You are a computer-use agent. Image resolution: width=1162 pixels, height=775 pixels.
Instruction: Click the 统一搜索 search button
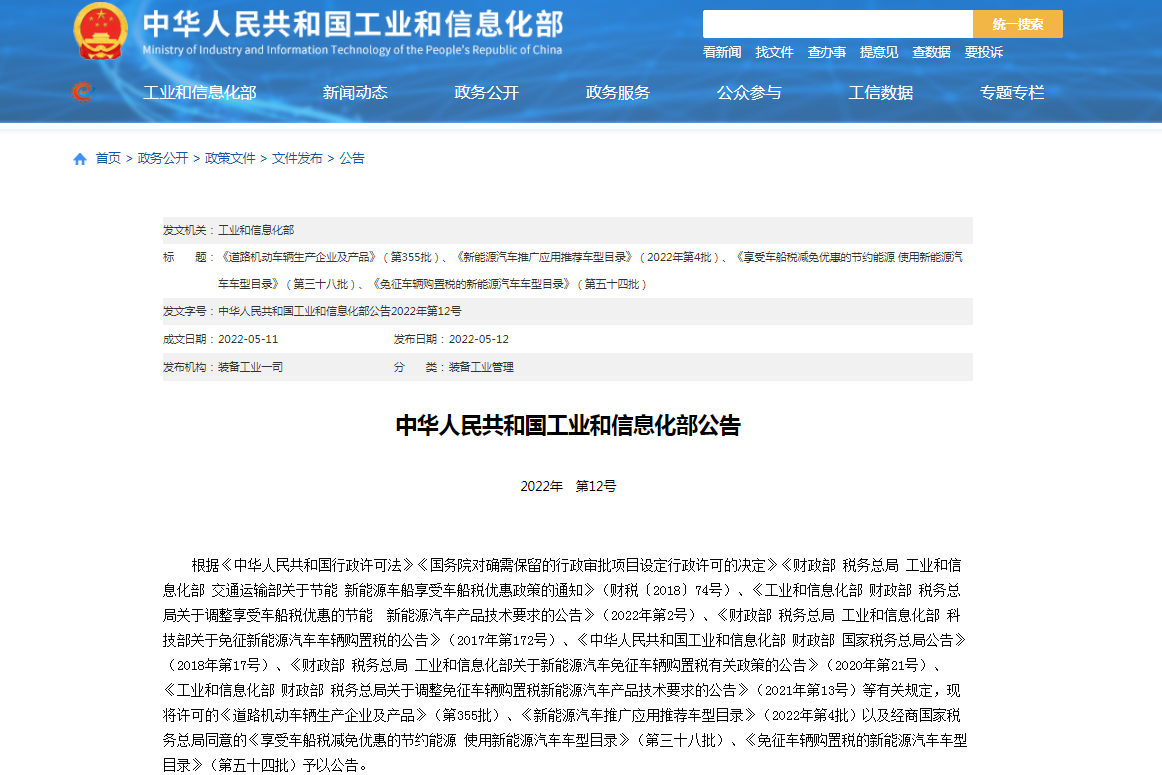pos(1017,22)
